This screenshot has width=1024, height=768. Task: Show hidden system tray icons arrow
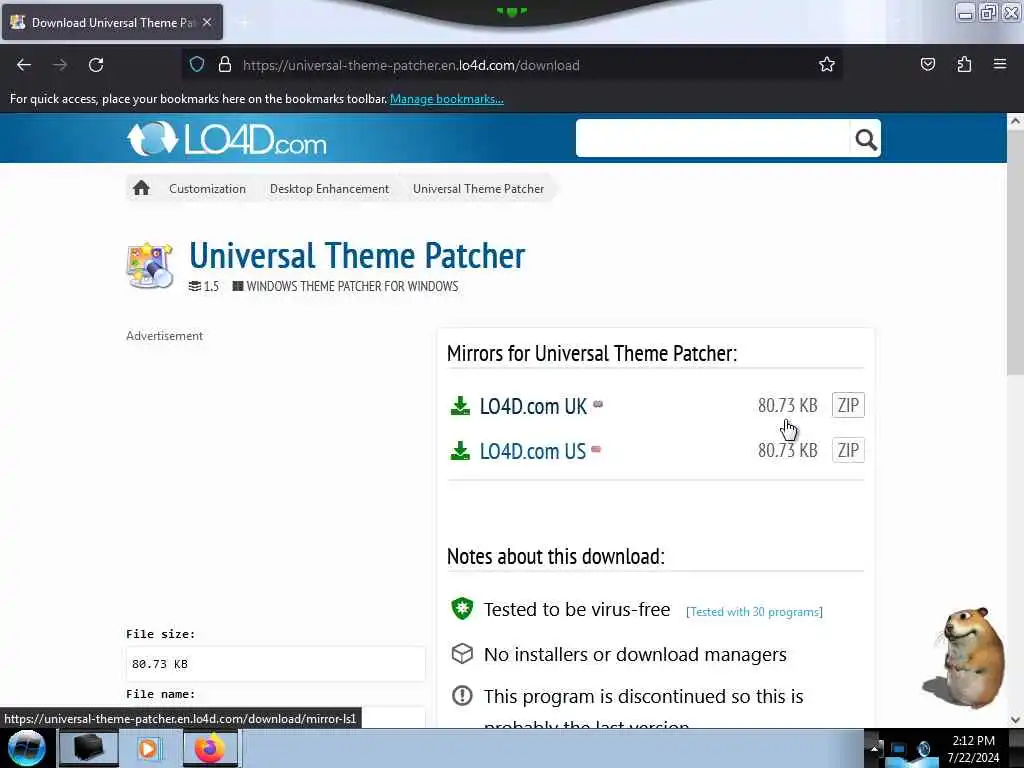point(874,748)
